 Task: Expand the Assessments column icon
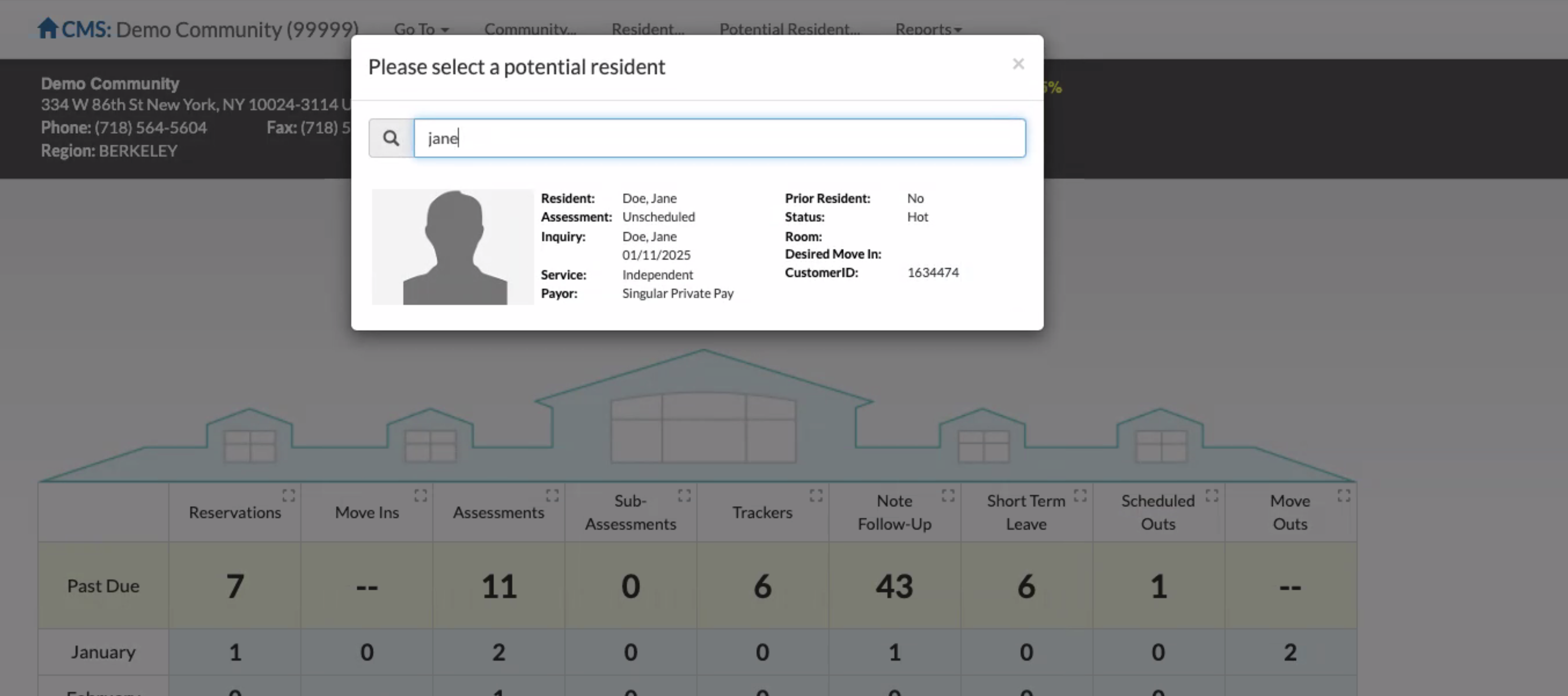[552, 495]
